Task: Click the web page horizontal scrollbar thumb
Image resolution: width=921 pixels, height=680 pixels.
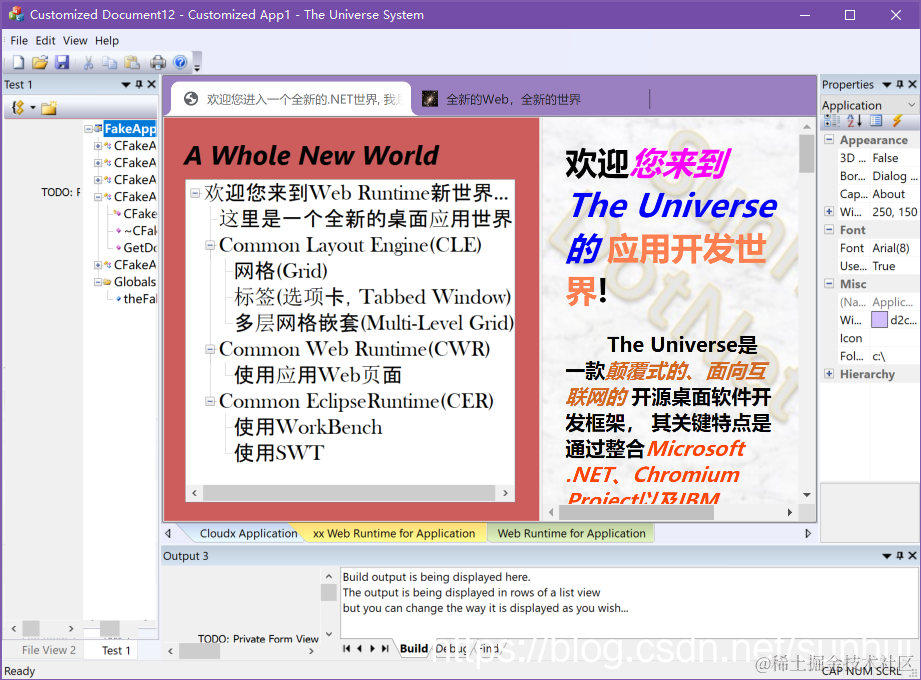Action: pyautogui.click(x=636, y=512)
